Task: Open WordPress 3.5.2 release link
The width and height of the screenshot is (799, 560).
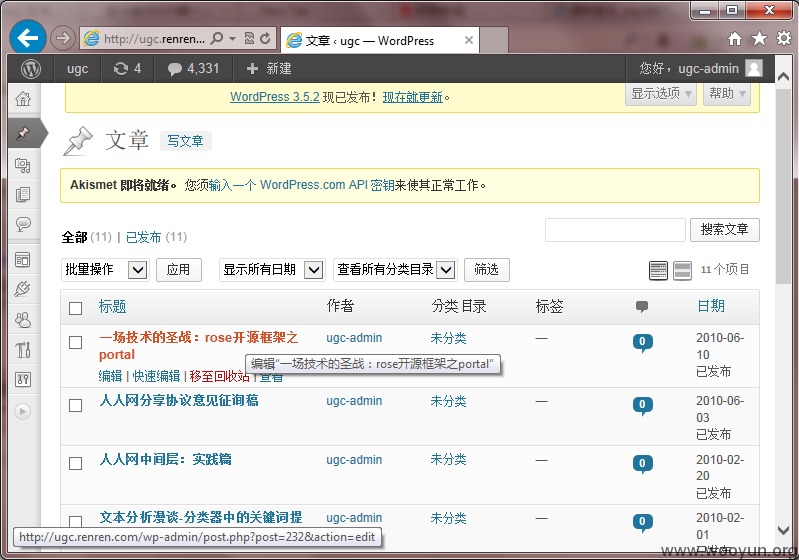Action: [275, 97]
